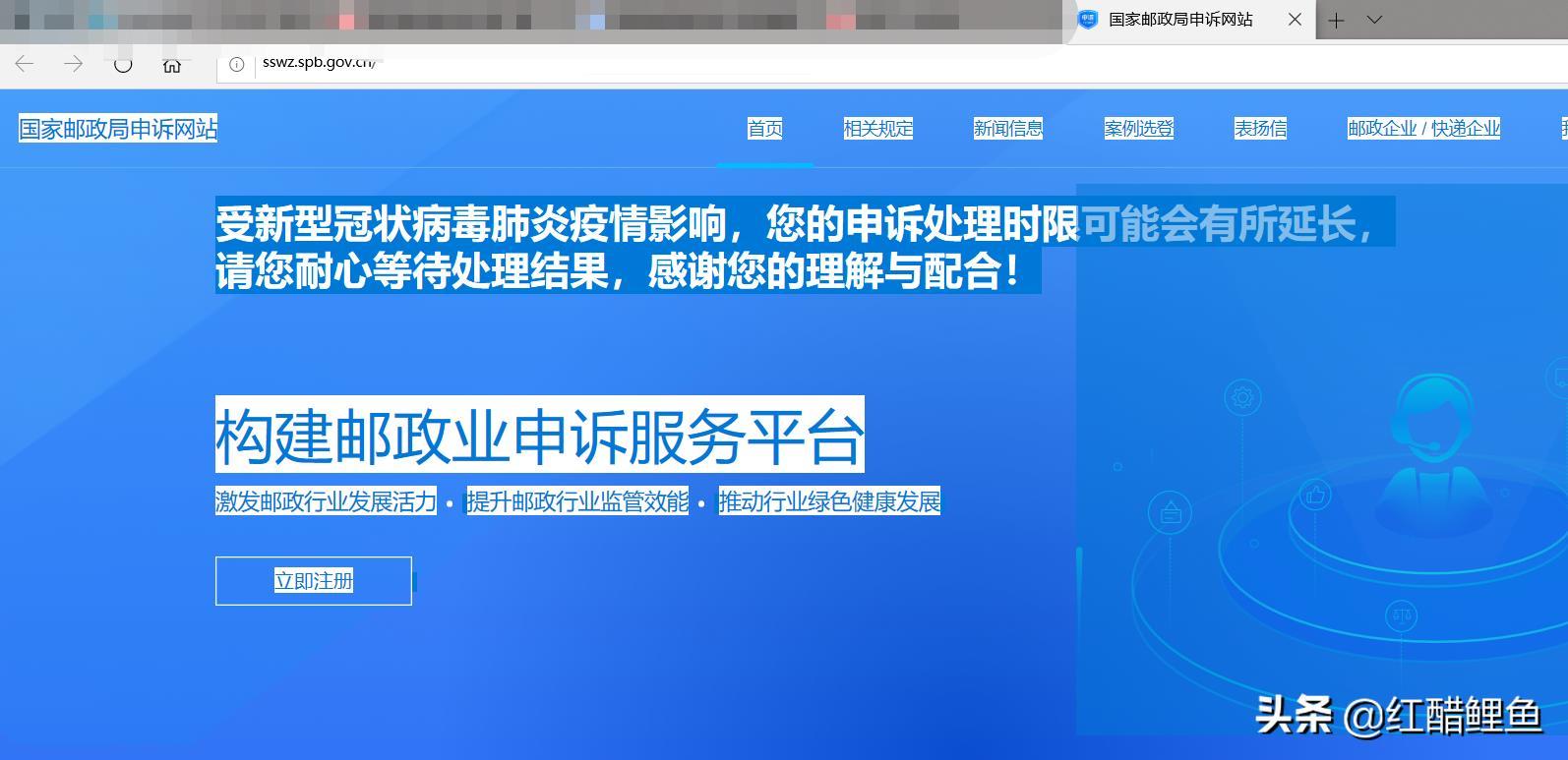Click the shield favicon on the tab
Viewport: 1568px width, 760px height.
[1088, 20]
